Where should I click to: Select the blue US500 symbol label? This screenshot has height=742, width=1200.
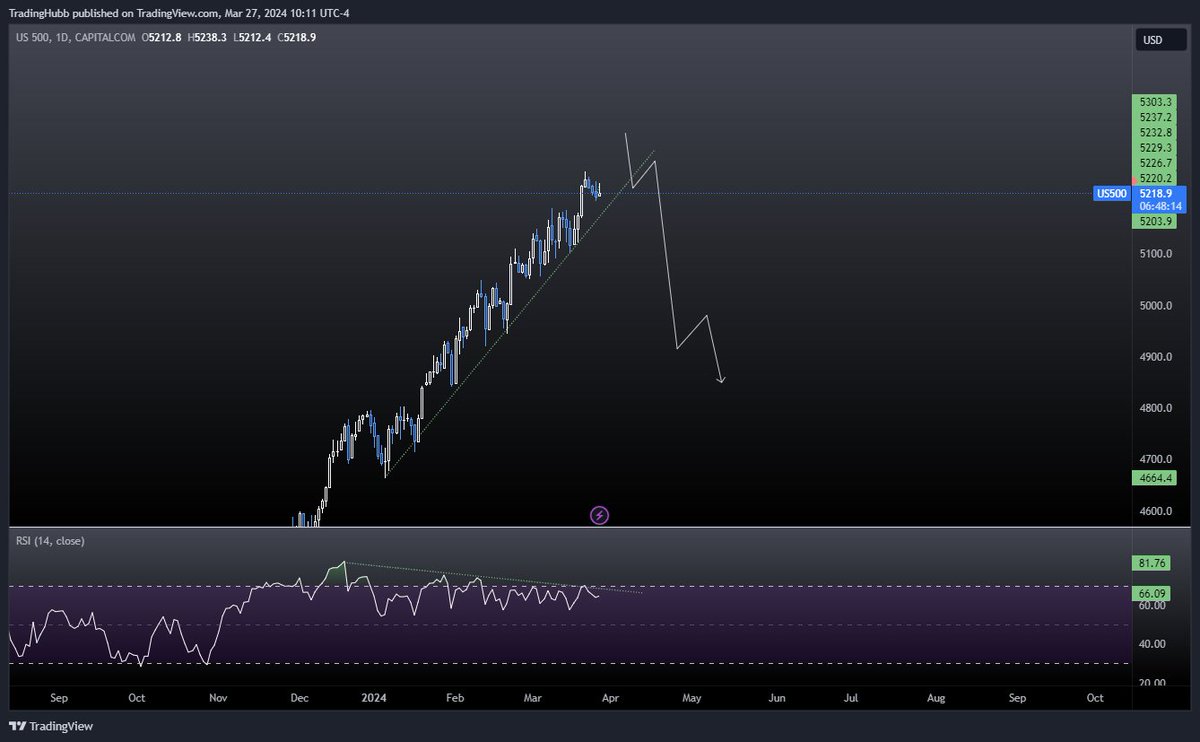click(1111, 192)
